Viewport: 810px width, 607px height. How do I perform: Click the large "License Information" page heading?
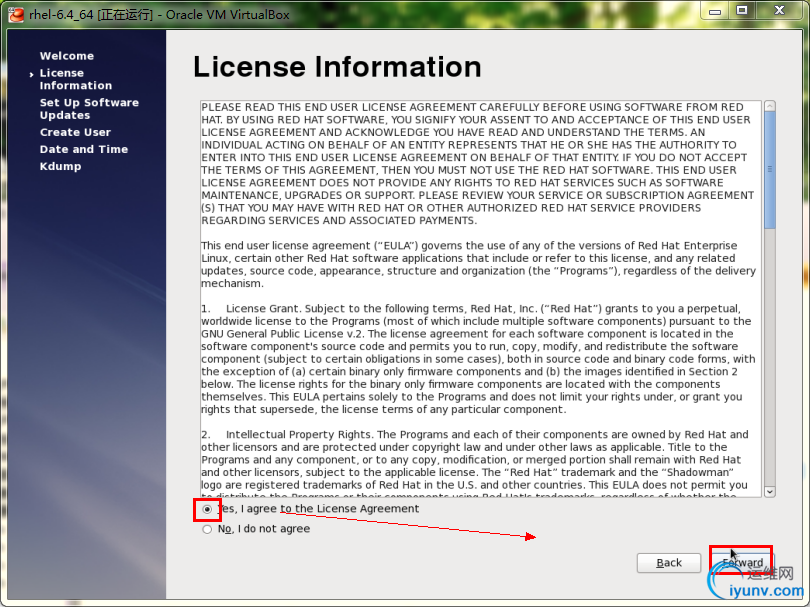[337, 67]
